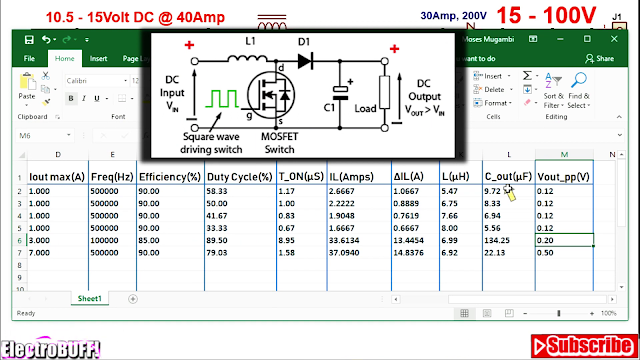This screenshot has height=360, width=640.
Task: Click the 100% zoom level
Action: (x=609, y=313)
